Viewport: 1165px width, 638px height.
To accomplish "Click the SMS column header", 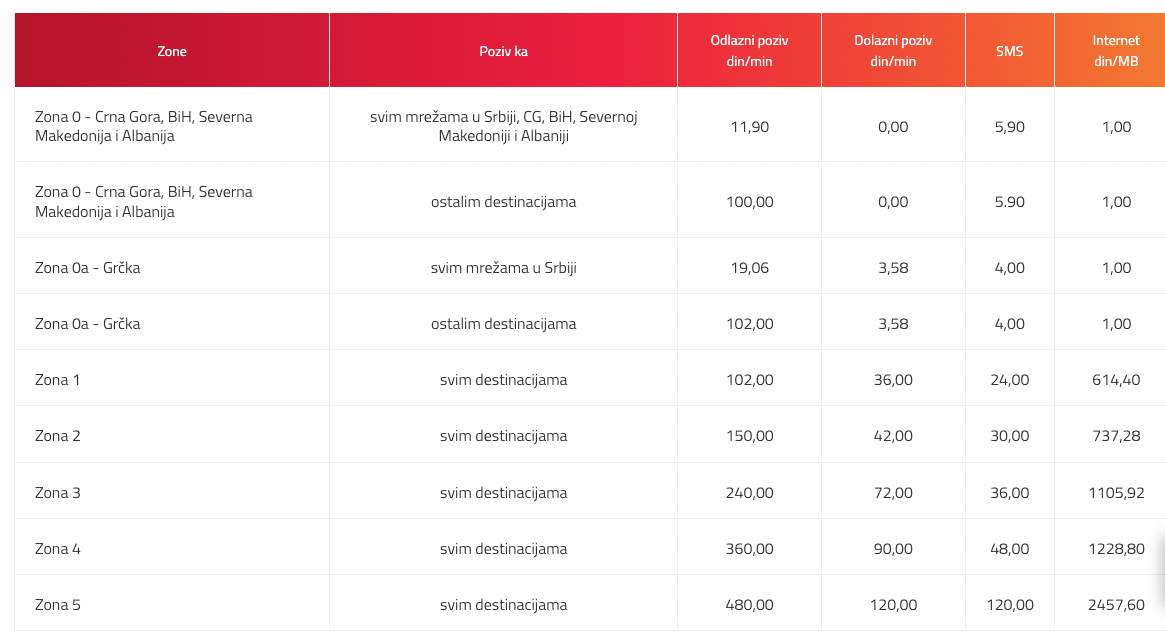I will tap(1009, 51).
